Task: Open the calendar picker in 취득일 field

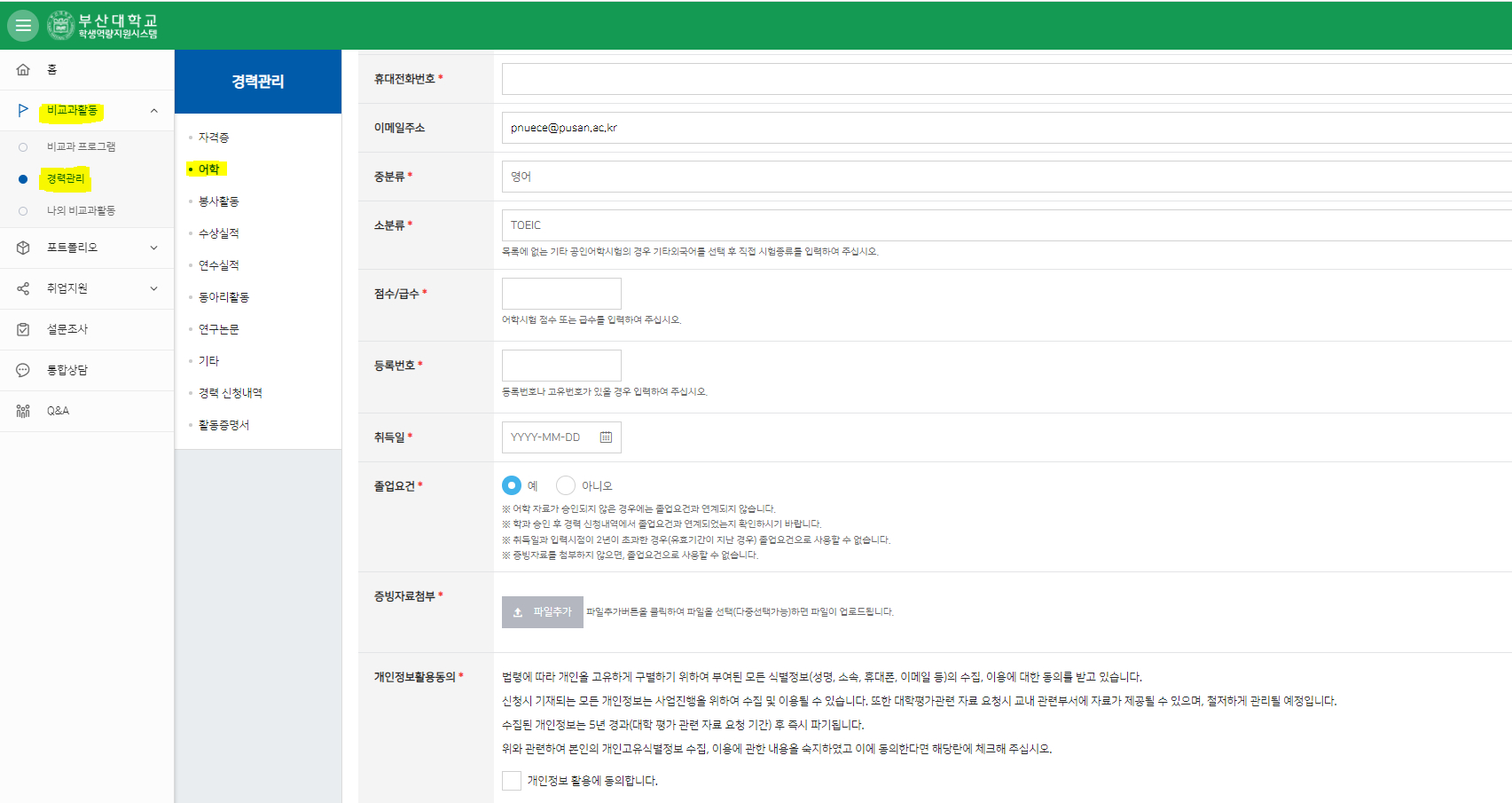Action: pyautogui.click(x=606, y=437)
